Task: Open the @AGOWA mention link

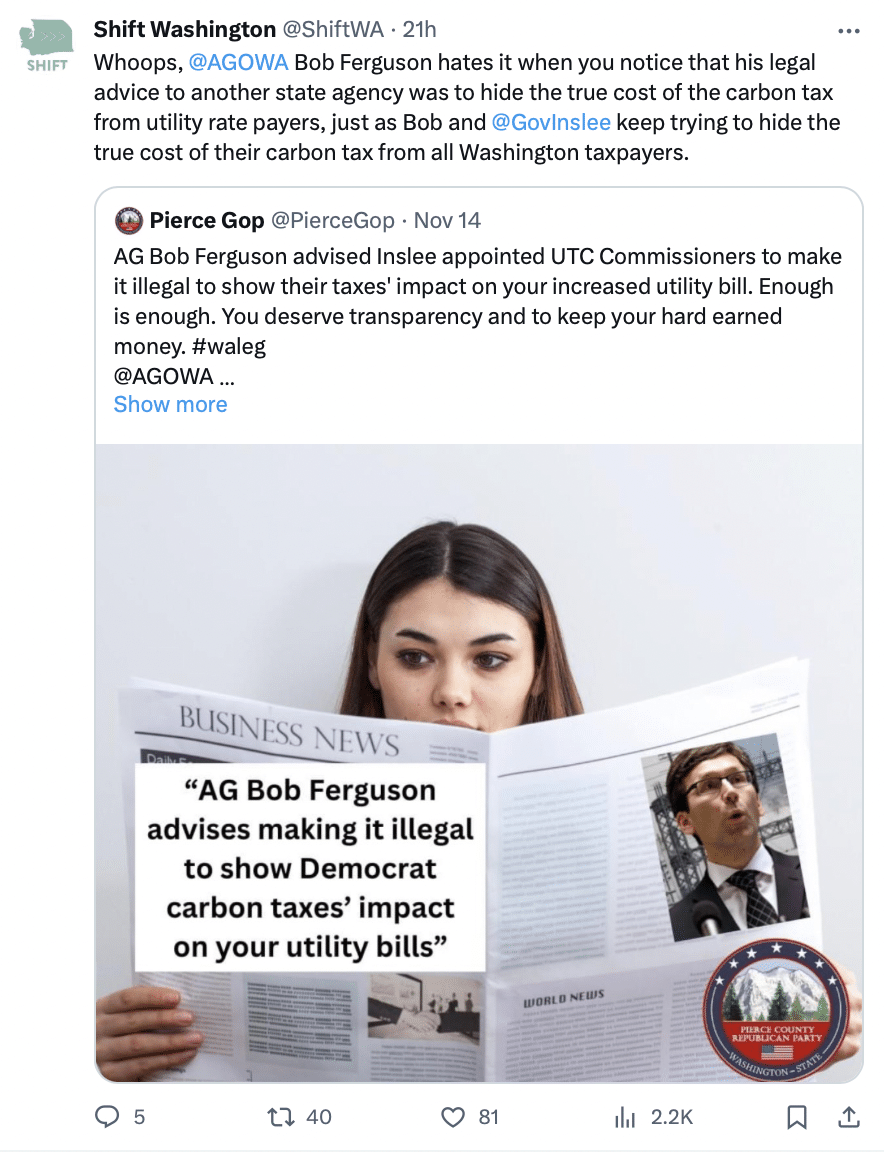Action: coord(238,62)
